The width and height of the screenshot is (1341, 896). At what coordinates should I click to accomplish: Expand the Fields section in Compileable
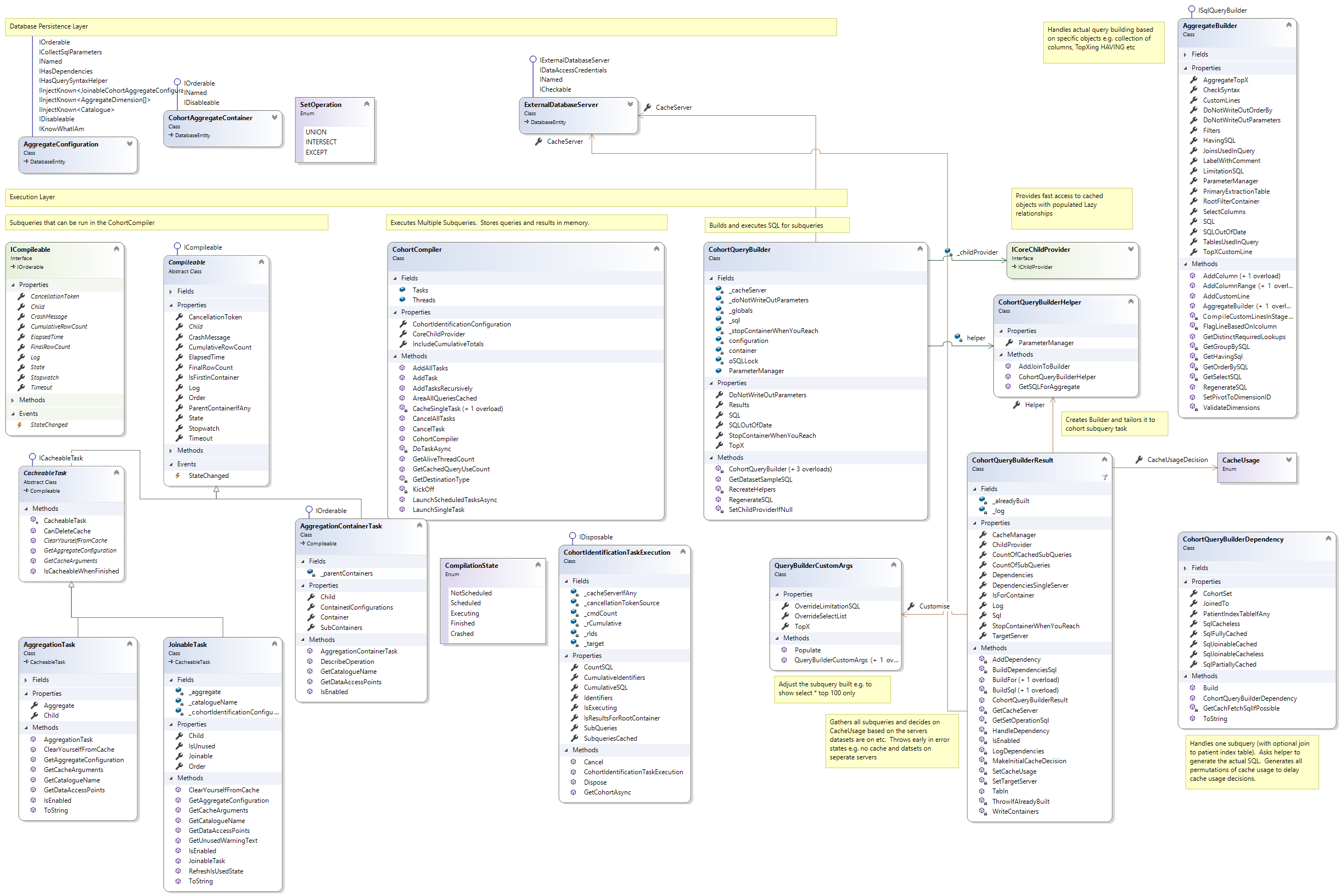(x=170, y=291)
